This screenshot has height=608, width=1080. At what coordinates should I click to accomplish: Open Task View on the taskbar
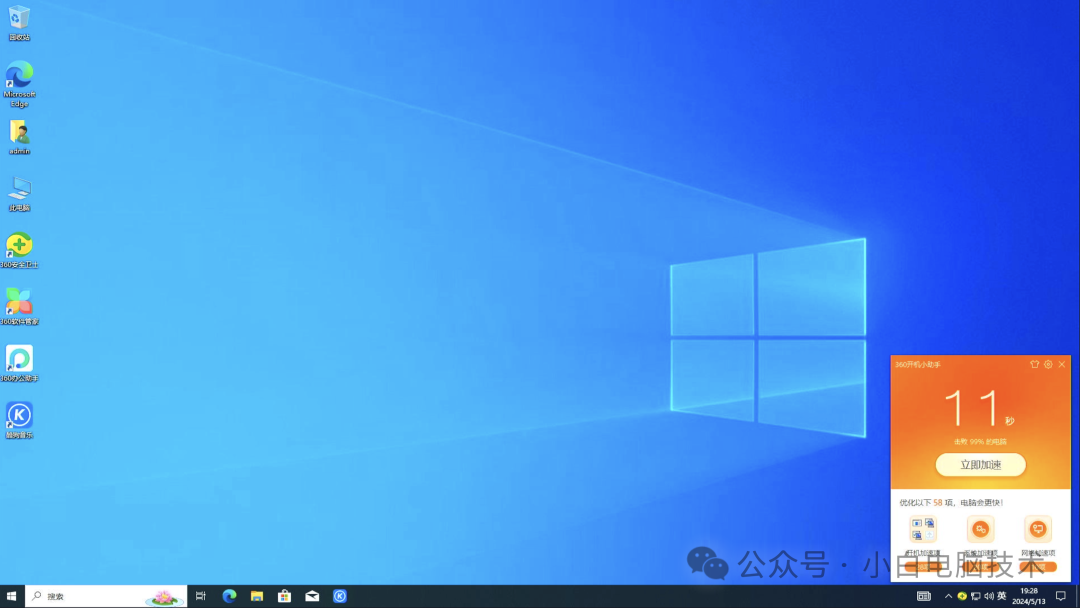[x=200, y=596]
